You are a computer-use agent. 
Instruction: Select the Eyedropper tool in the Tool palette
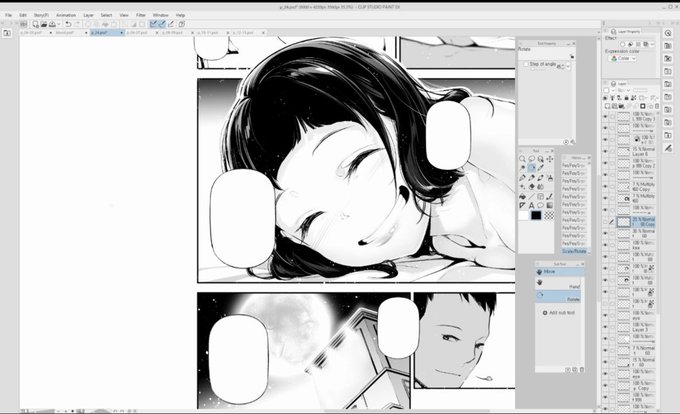(540, 168)
